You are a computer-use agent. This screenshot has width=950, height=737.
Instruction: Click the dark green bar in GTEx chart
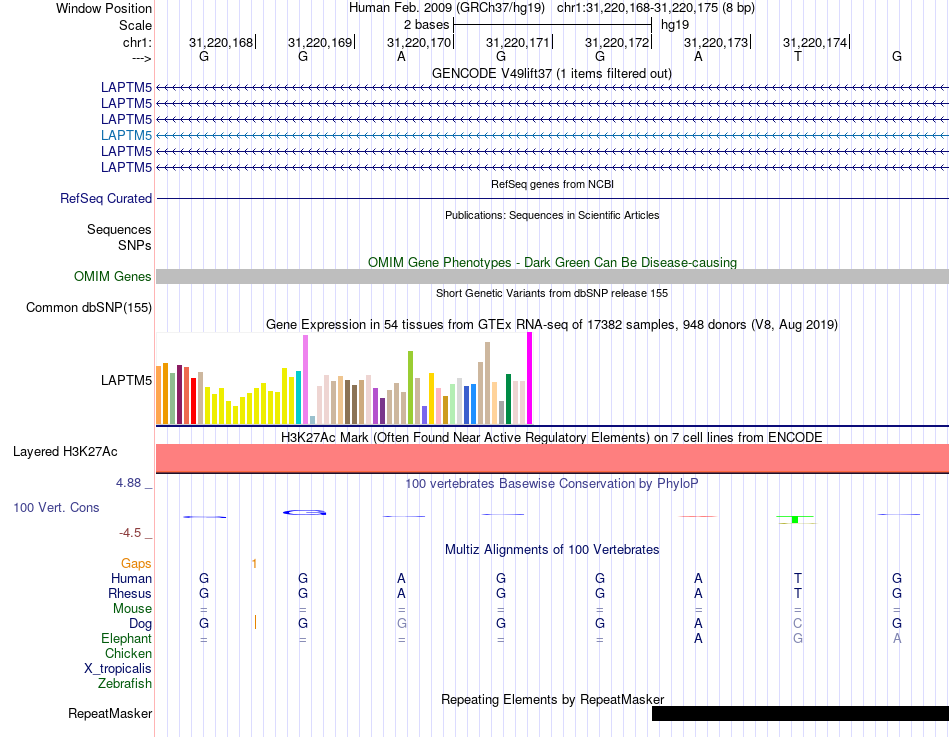[508, 399]
